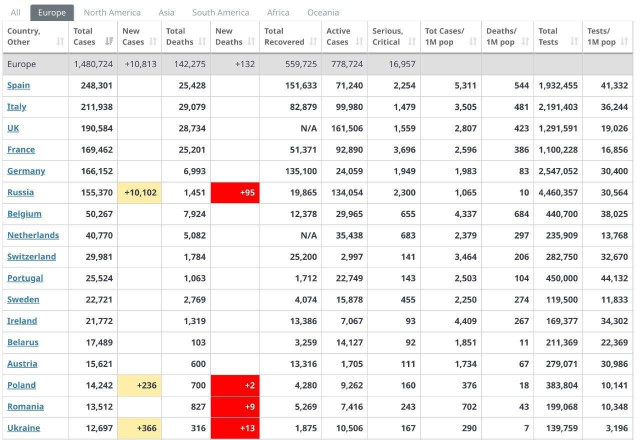Click Active Cases column sort arrows
Image resolution: width=640 pixels, height=440 pixels.
click(x=362, y=42)
